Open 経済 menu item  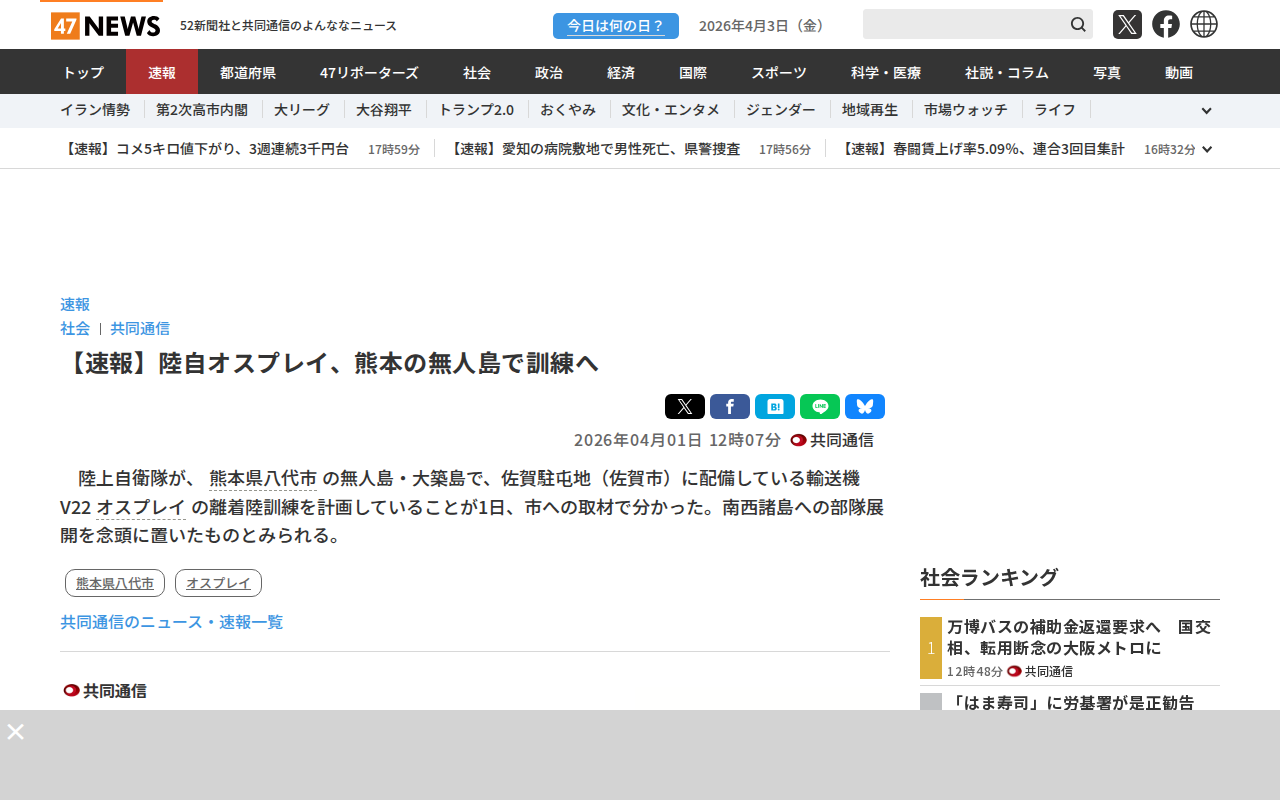tap(621, 72)
